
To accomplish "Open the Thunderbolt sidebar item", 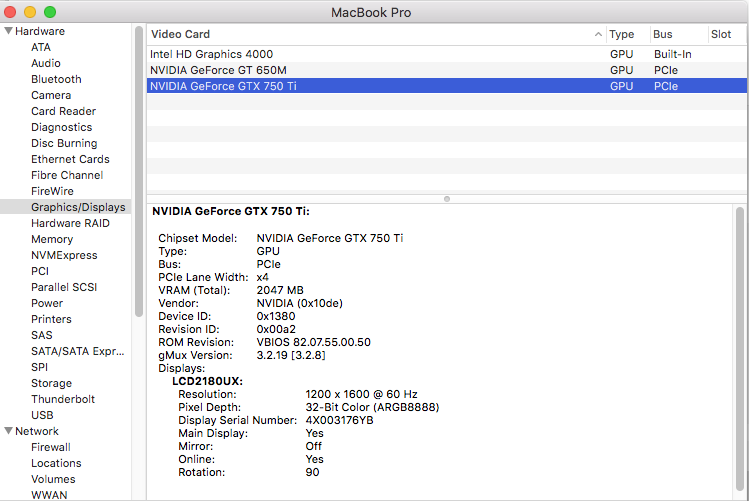I will (62, 399).
